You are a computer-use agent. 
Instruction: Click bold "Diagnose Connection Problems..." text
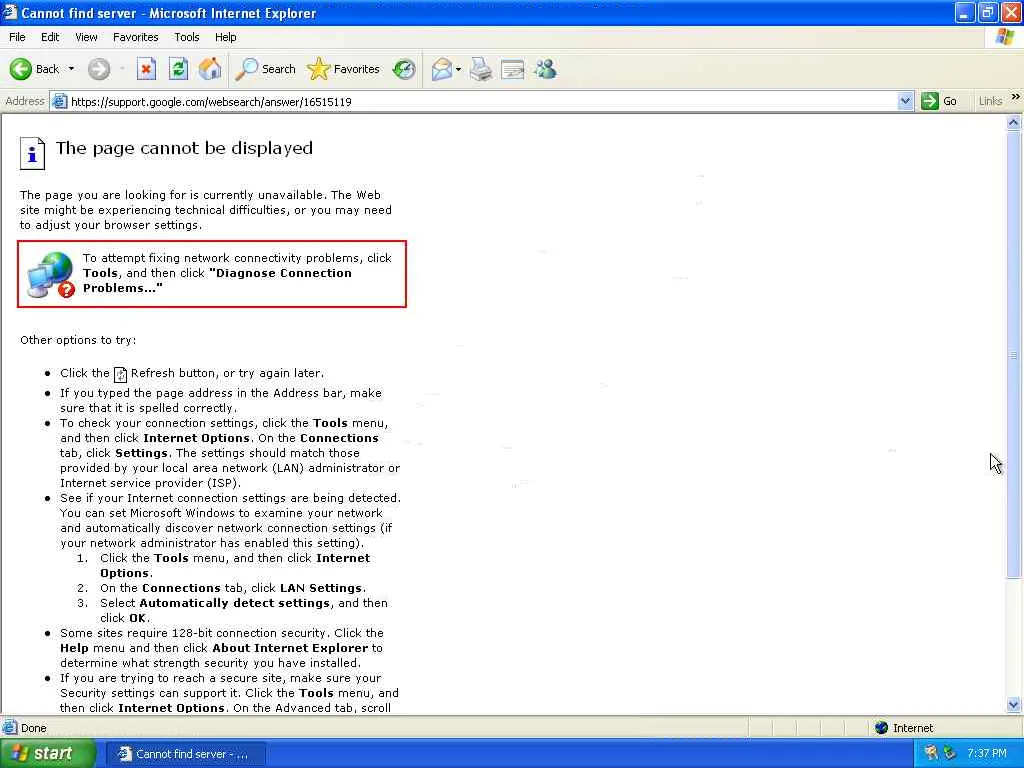click(217, 281)
